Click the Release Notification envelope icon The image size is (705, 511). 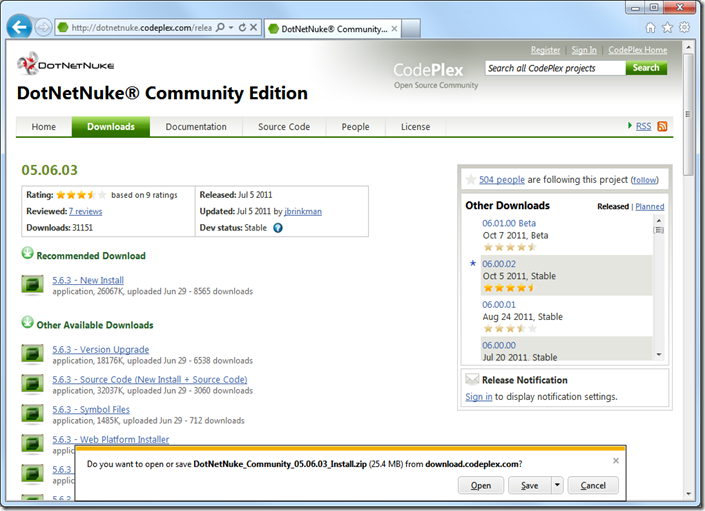[472, 379]
